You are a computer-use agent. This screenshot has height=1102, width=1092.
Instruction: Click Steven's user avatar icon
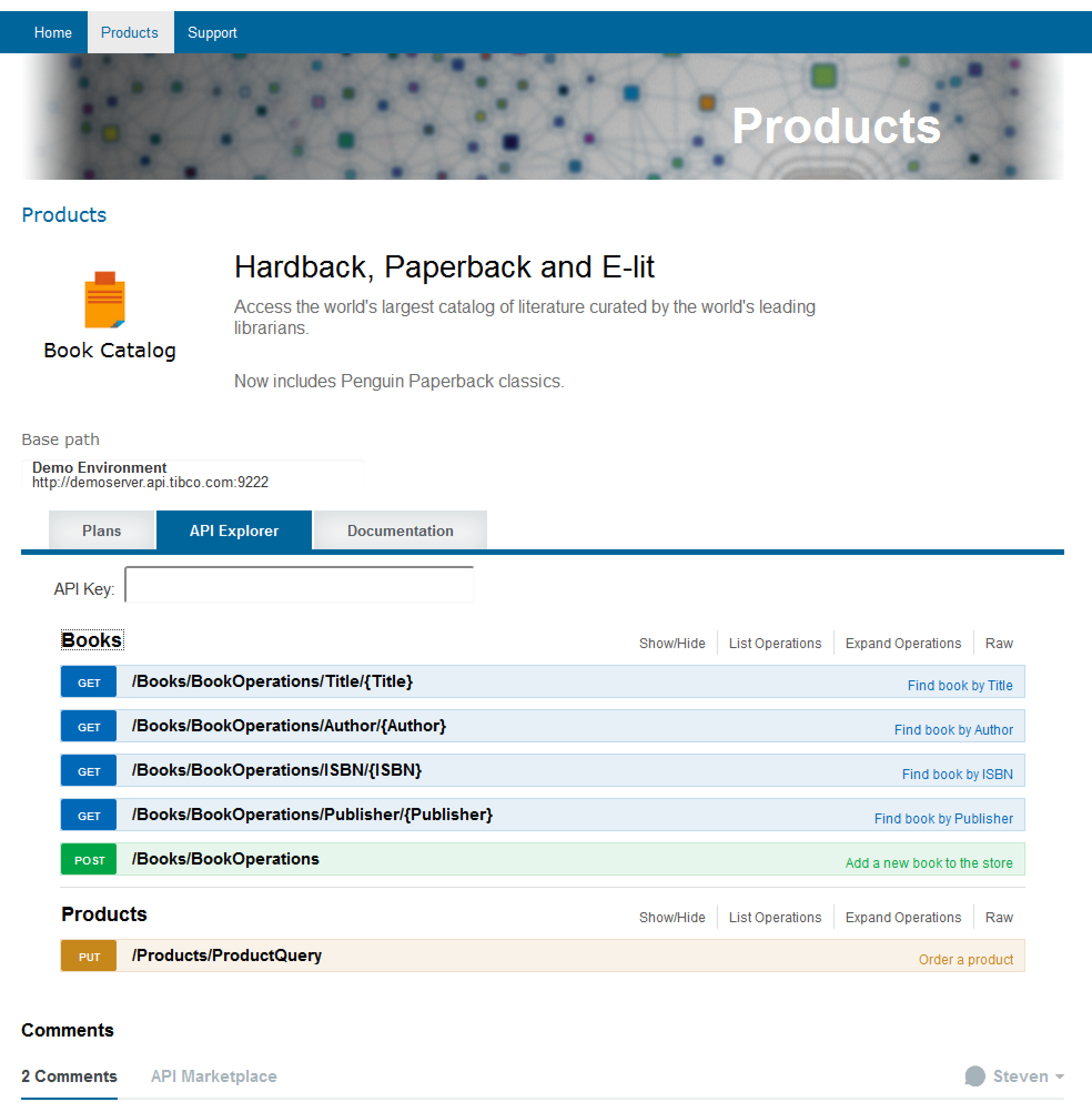click(974, 1076)
